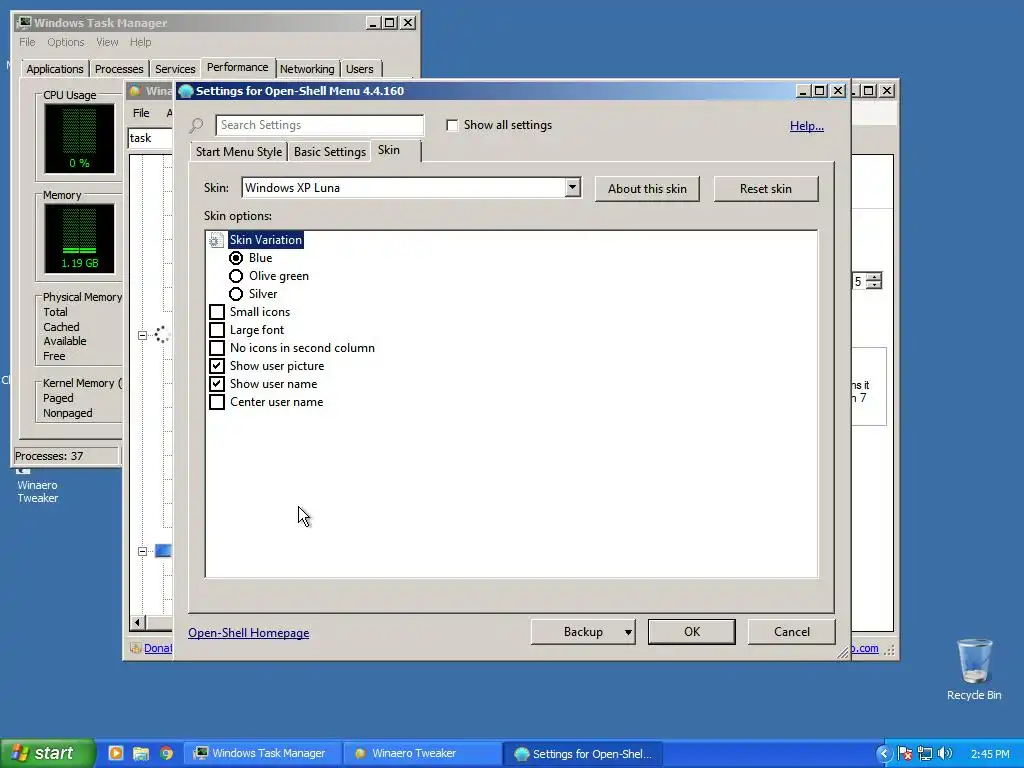This screenshot has height=768, width=1024.
Task: Enable the Large font option
Action: (x=217, y=330)
